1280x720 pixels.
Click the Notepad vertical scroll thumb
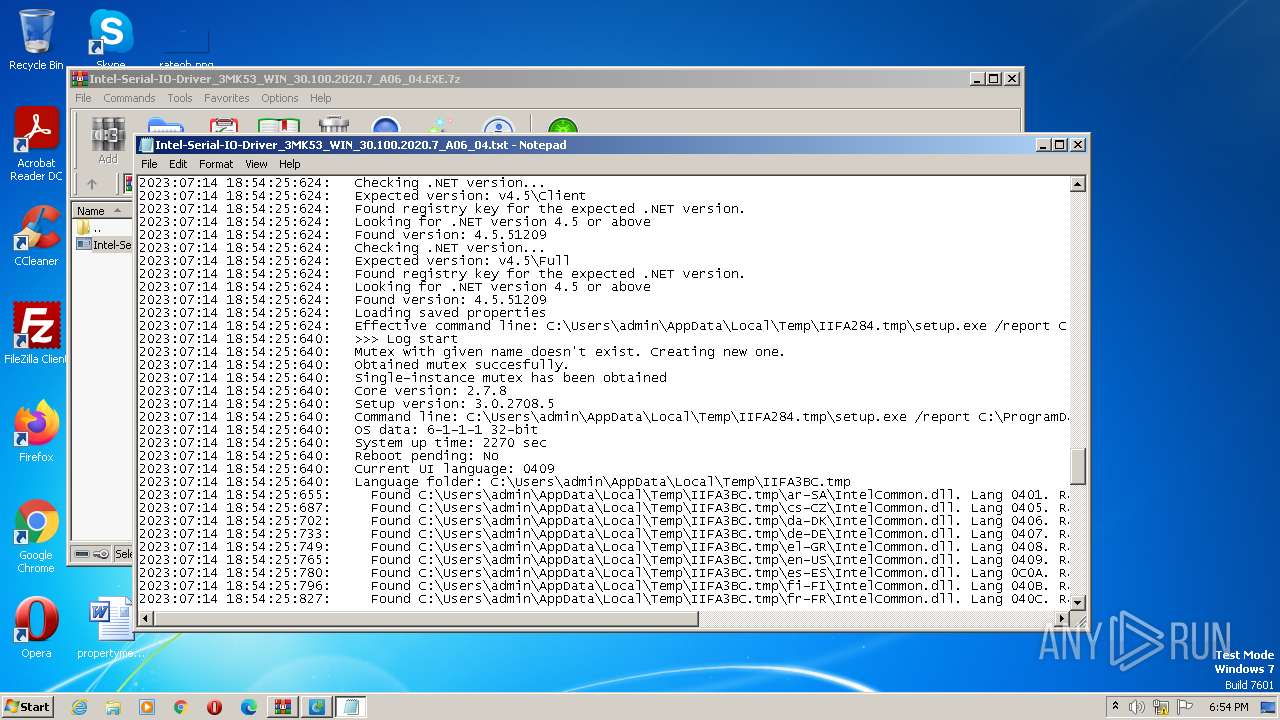tap(1078, 466)
